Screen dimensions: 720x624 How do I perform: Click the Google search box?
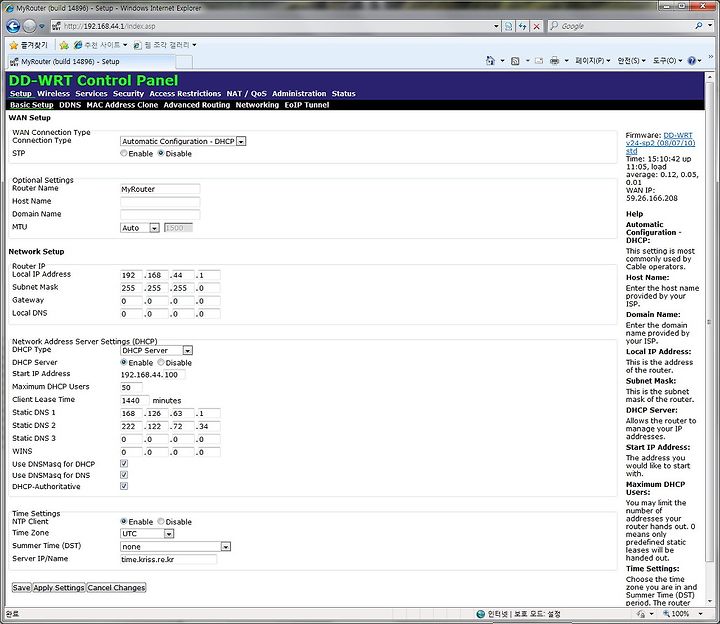tap(621, 26)
